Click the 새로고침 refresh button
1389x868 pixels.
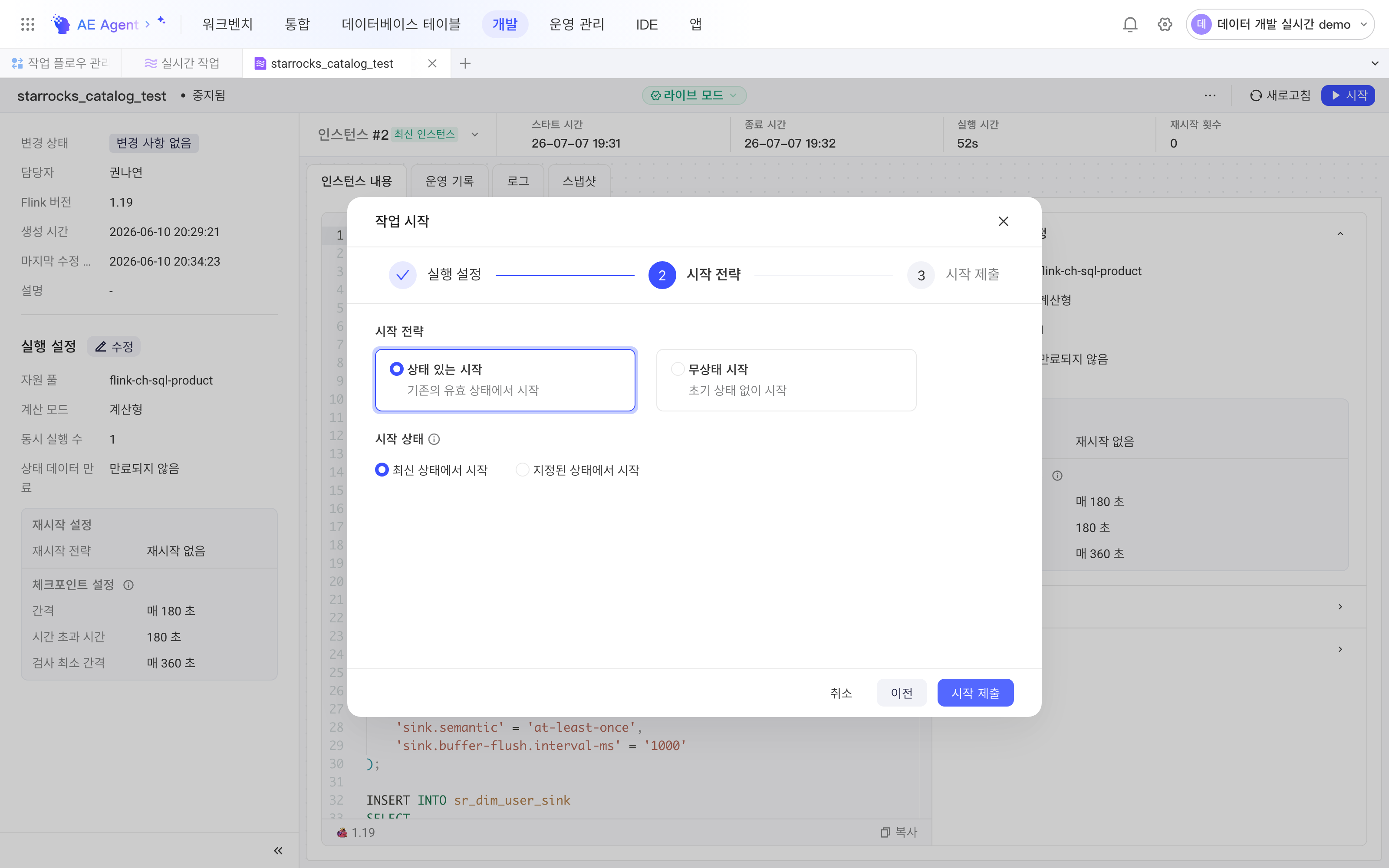point(1280,95)
